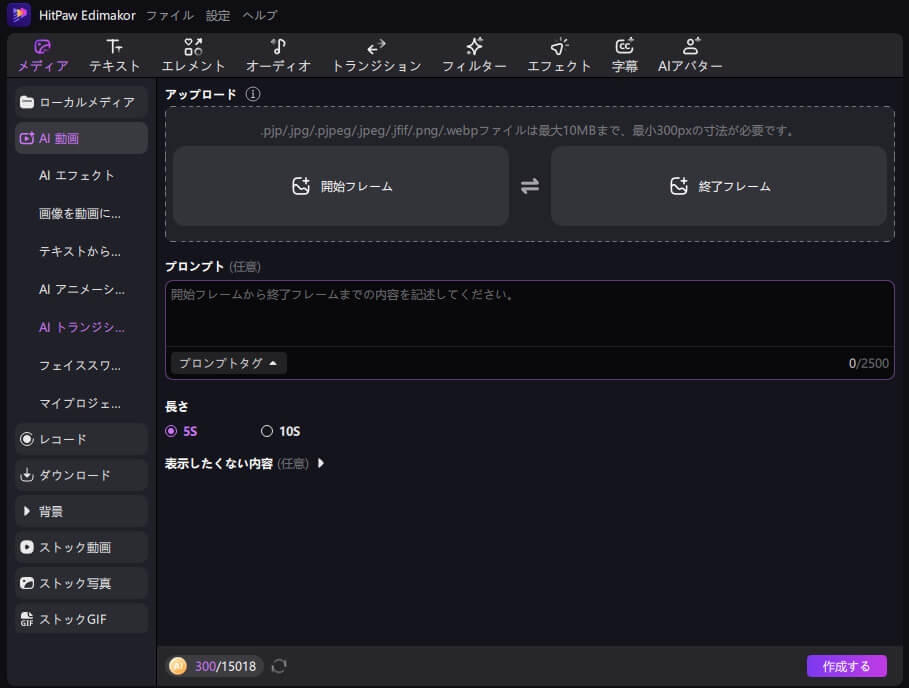Open the オーディオ tab
The height and width of the screenshot is (688, 909).
278,56
